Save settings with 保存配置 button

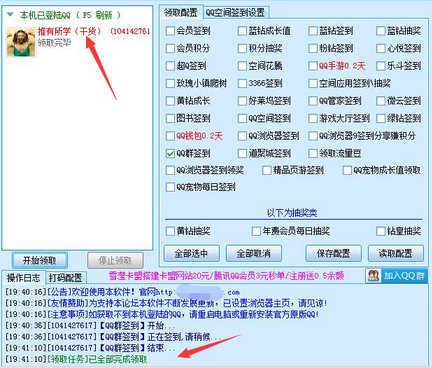click(x=333, y=254)
